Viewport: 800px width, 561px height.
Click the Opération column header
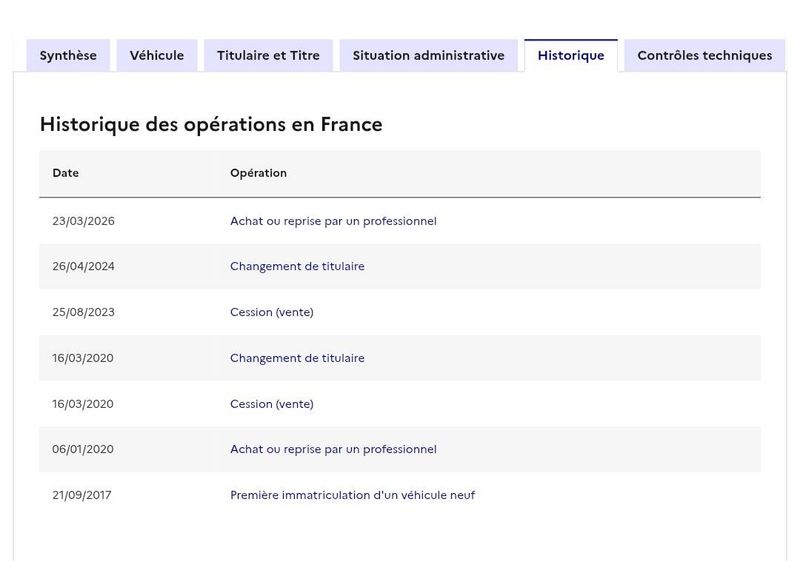pos(258,173)
